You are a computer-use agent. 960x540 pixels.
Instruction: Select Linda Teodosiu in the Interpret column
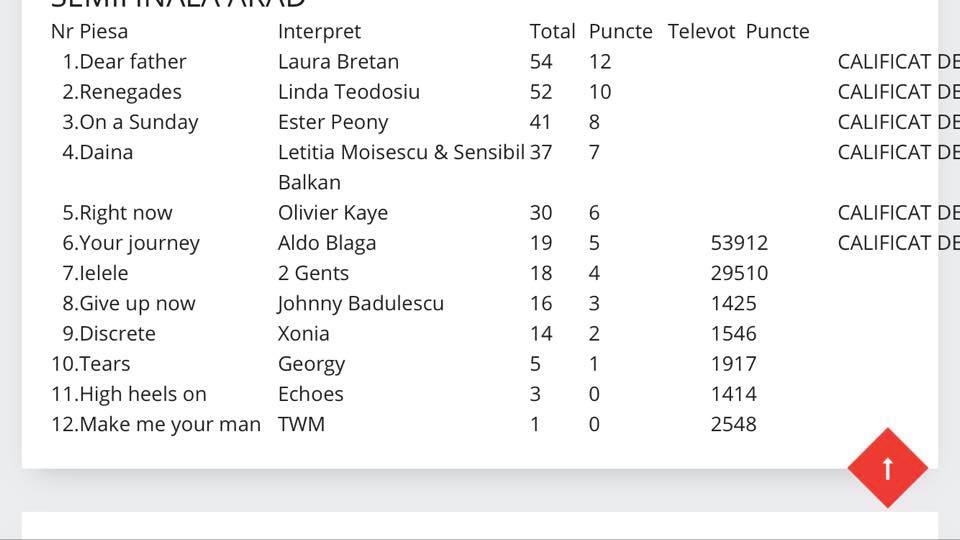pos(348,92)
